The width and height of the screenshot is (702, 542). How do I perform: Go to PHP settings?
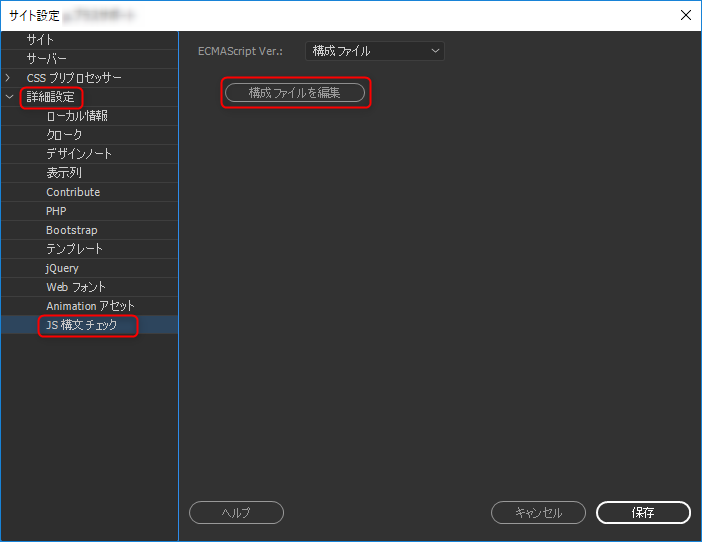pyautogui.click(x=56, y=211)
